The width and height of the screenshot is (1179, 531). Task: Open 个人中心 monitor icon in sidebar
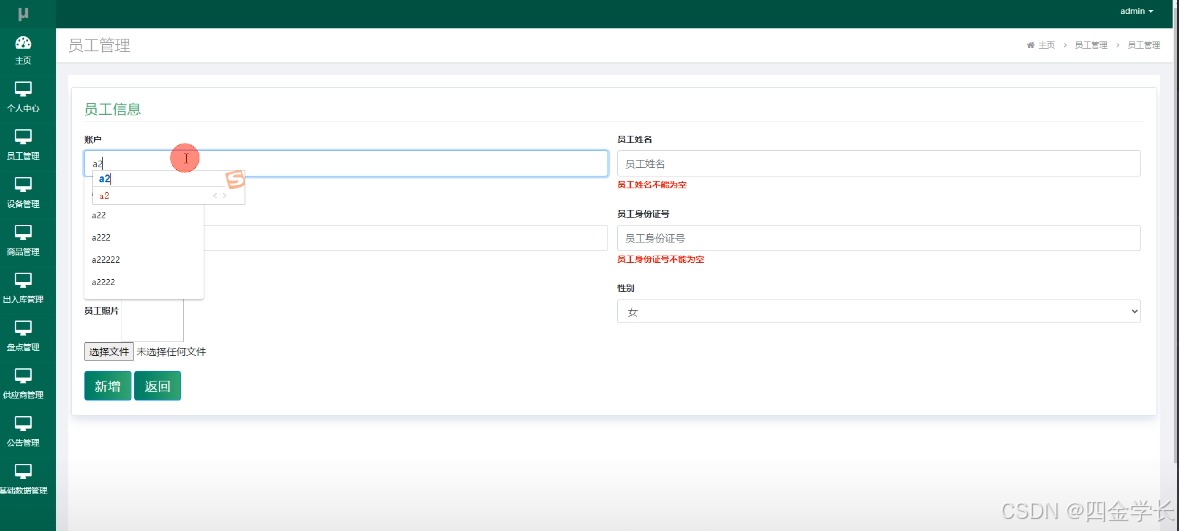23,90
